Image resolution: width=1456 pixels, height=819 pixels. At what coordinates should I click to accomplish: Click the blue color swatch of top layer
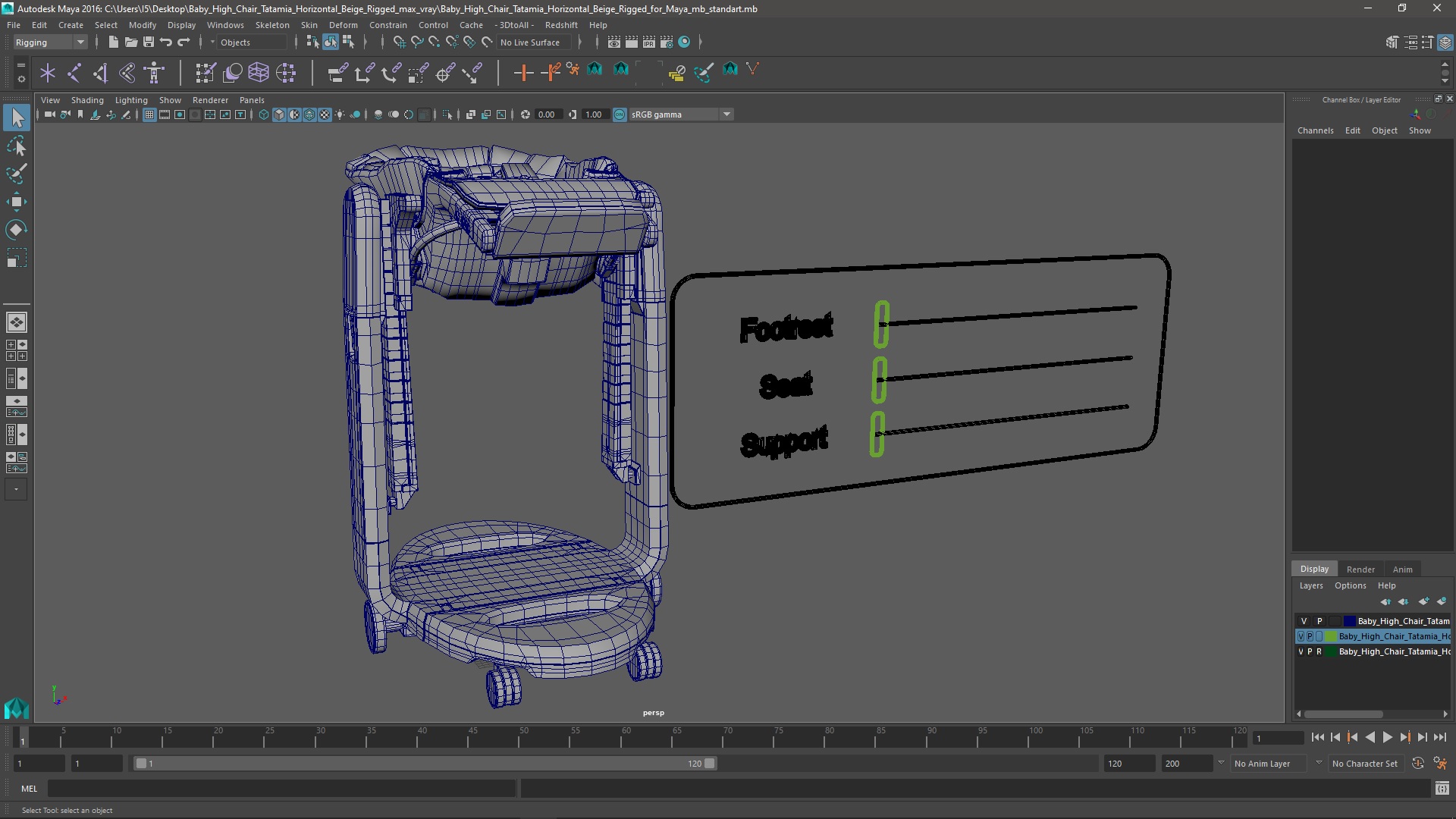pos(1350,621)
